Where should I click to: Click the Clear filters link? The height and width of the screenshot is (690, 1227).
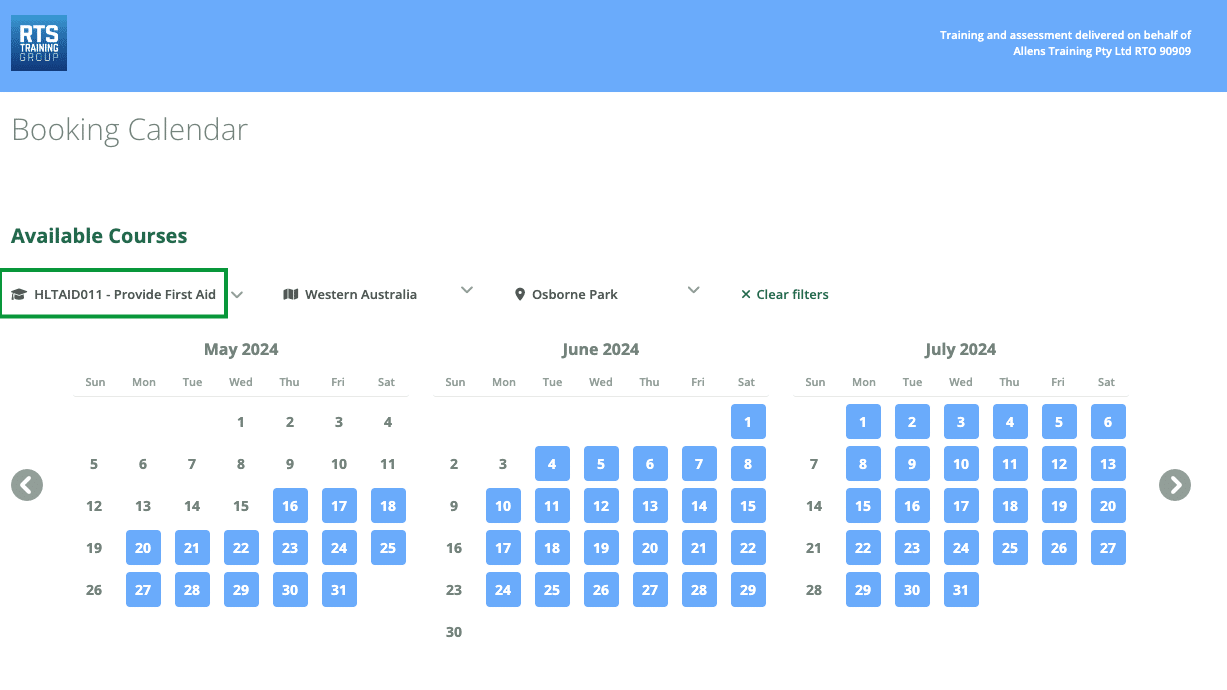[792, 295]
